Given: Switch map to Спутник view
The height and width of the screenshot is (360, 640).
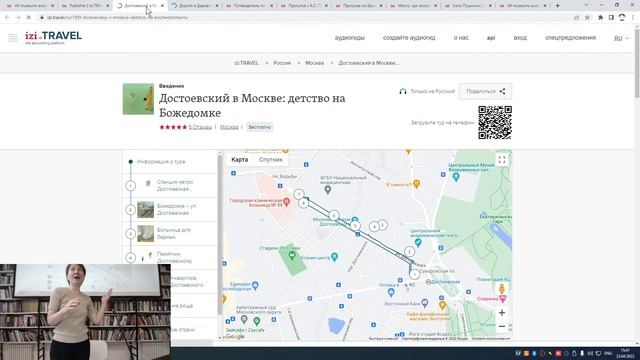Looking at the screenshot, I should pos(271,160).
